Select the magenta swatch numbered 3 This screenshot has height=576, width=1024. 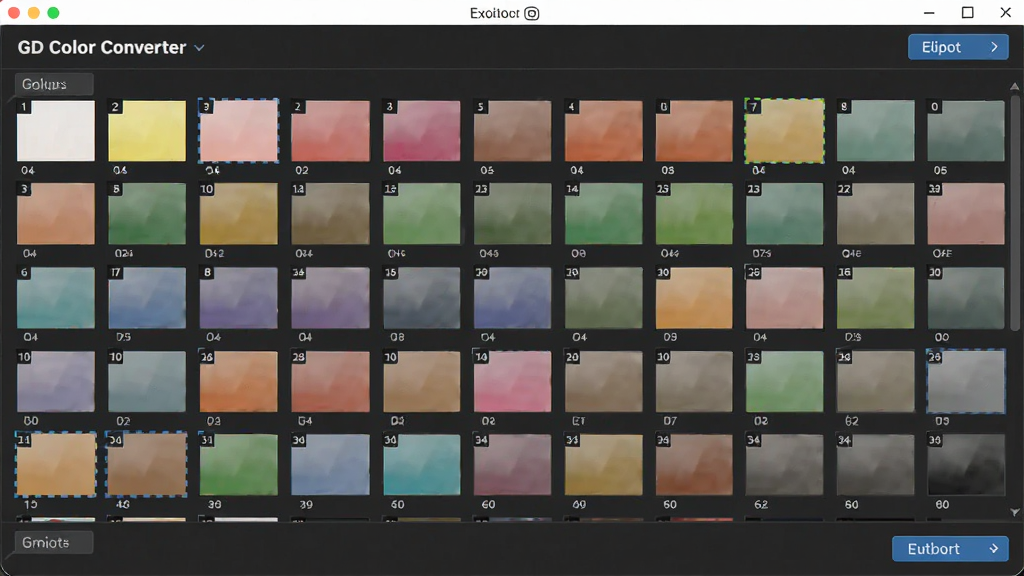coord(422,131)
